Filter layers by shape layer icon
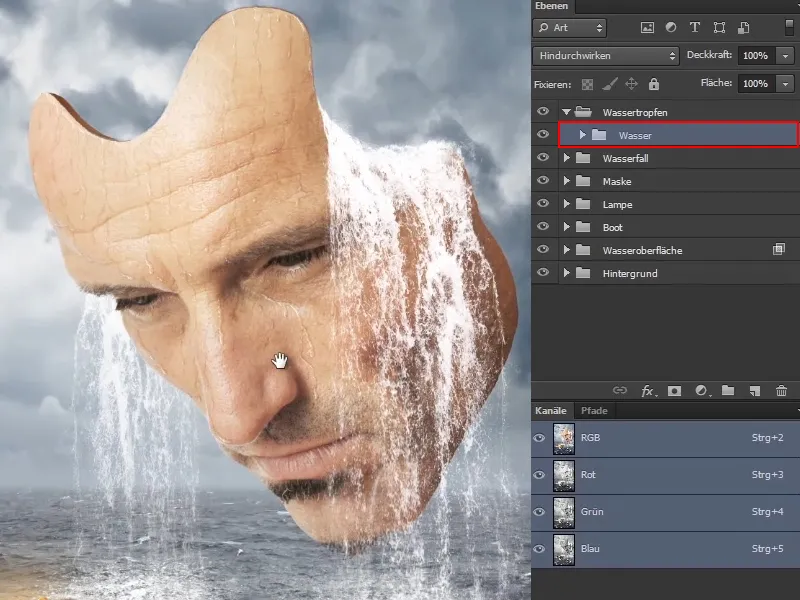The width and height of the screenshot is (800, 600). [719, 28]
